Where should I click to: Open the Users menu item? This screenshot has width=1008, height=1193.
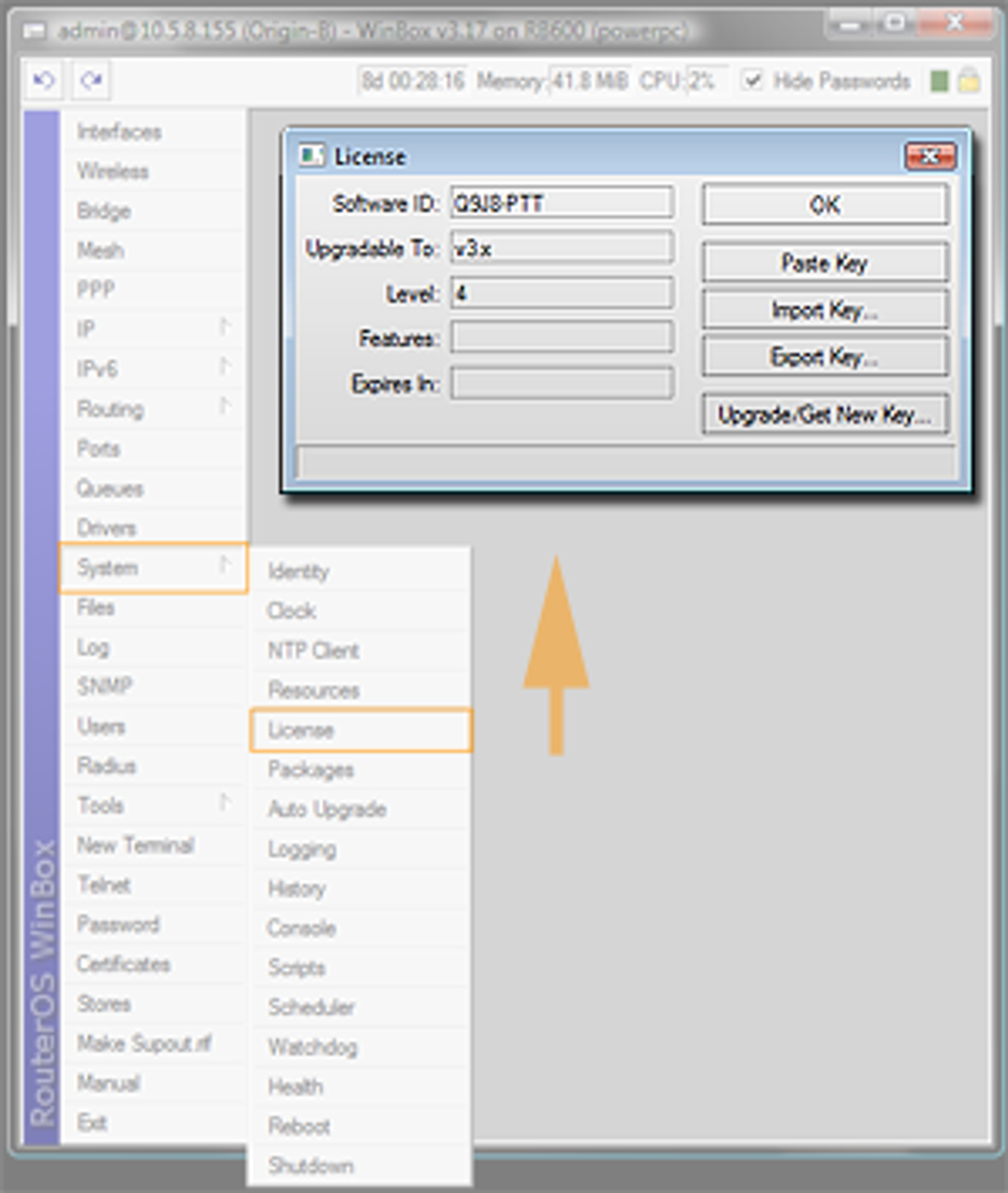(154, 727)
